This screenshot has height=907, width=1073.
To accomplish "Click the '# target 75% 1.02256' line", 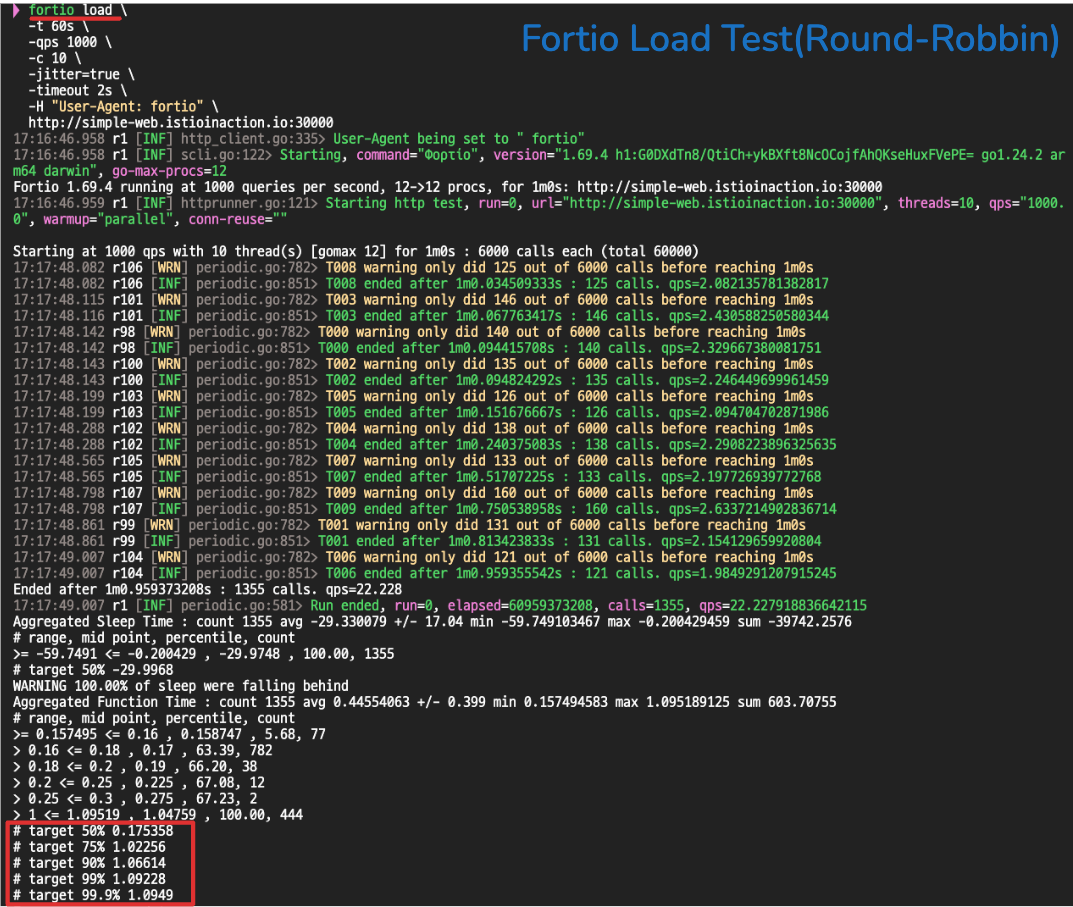I will pos(89,847).
